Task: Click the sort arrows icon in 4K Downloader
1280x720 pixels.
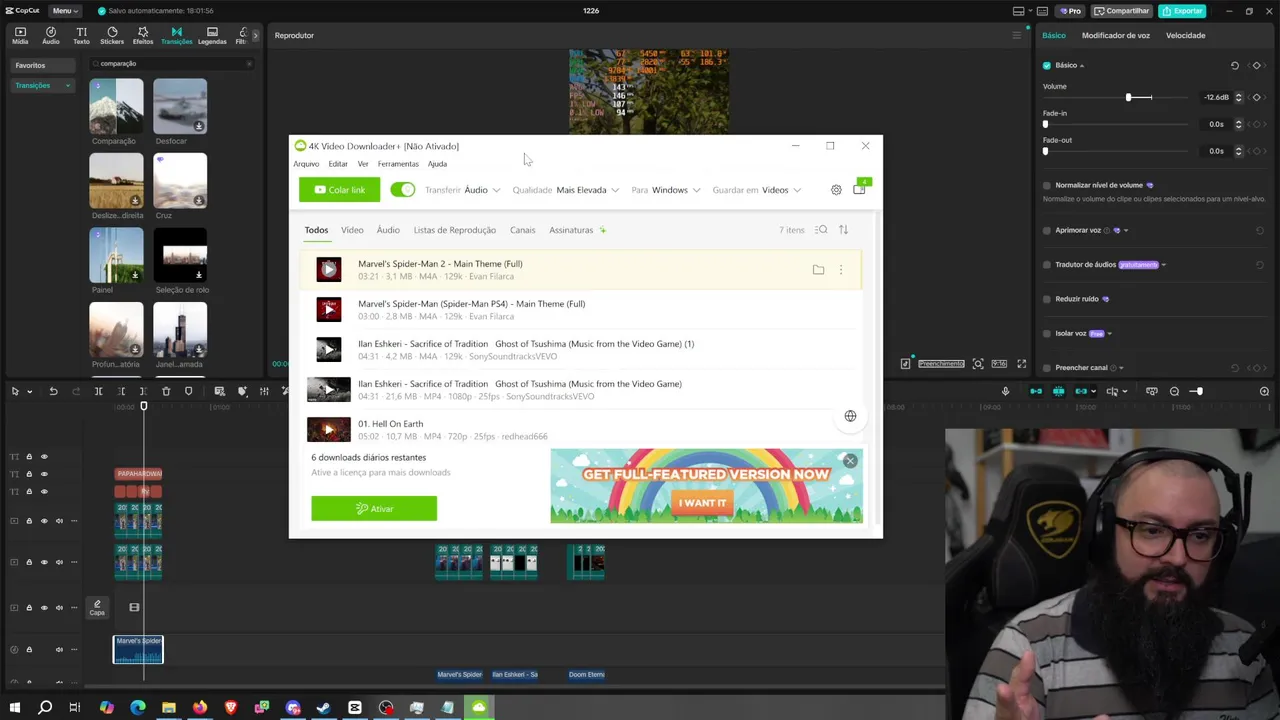Action: pos(843,230)
